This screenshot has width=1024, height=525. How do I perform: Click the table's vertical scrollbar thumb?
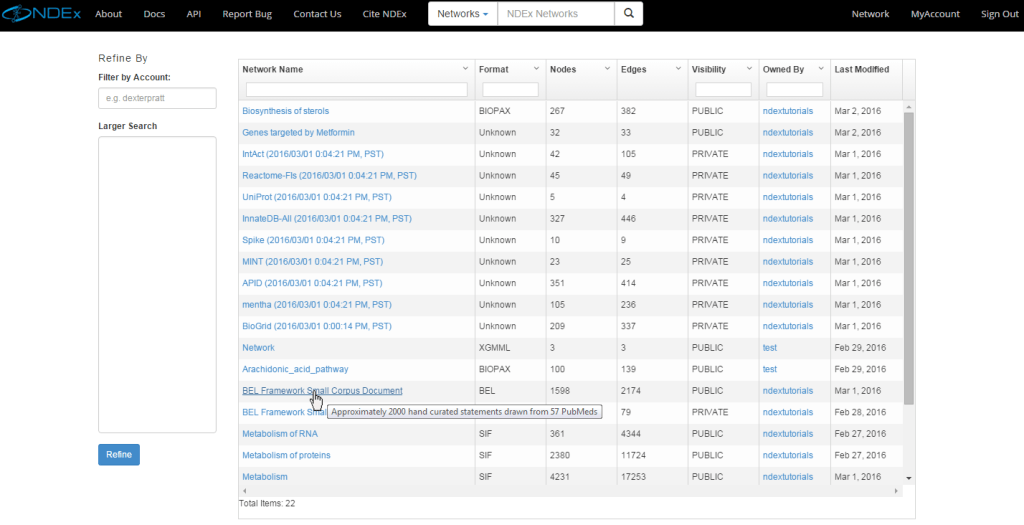pos(908,258)
